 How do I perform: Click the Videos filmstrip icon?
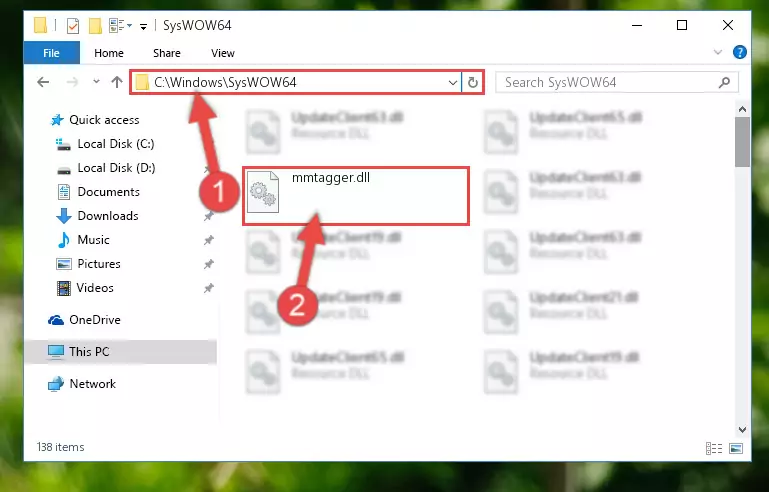point(64,288)
